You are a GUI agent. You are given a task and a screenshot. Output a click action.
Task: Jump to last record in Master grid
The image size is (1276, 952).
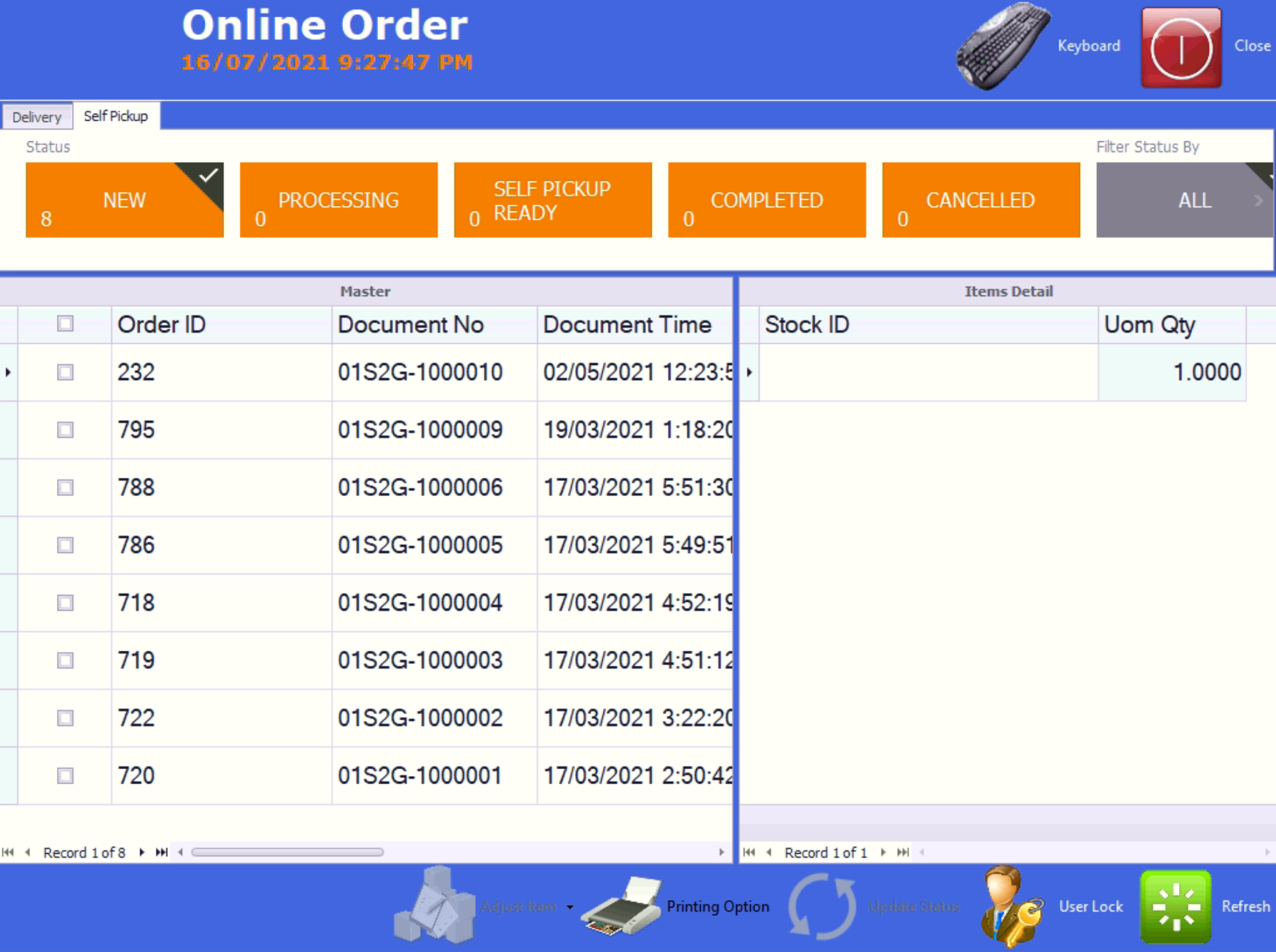coord(162,853)
